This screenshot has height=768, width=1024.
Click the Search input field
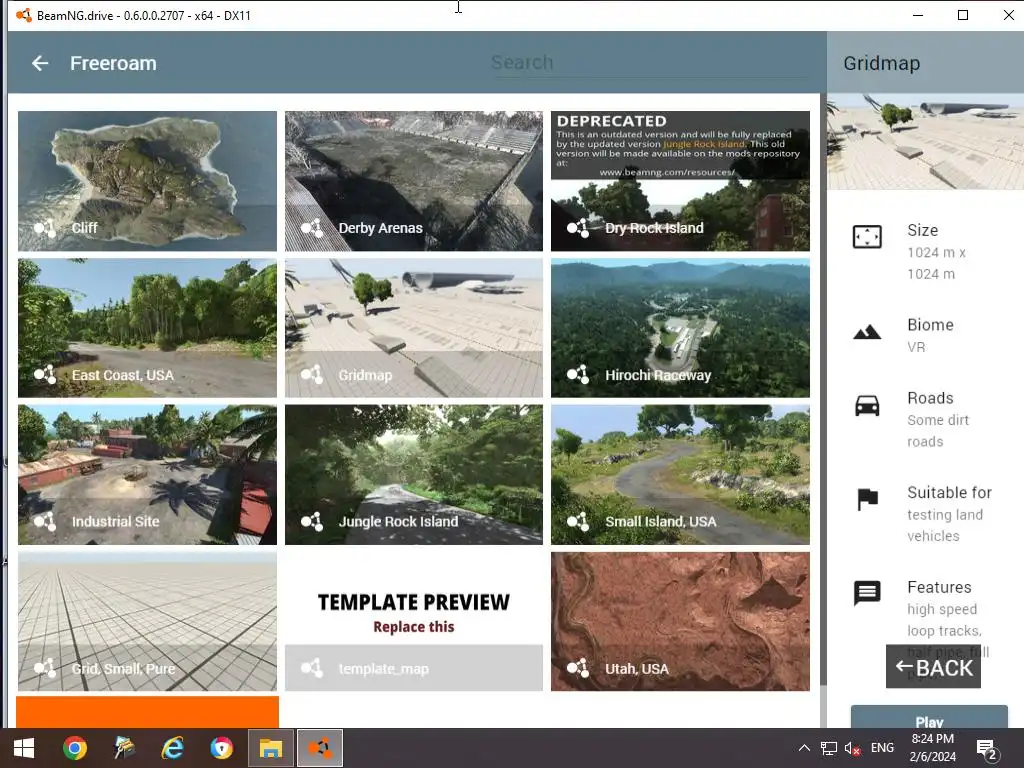[650, 63]
